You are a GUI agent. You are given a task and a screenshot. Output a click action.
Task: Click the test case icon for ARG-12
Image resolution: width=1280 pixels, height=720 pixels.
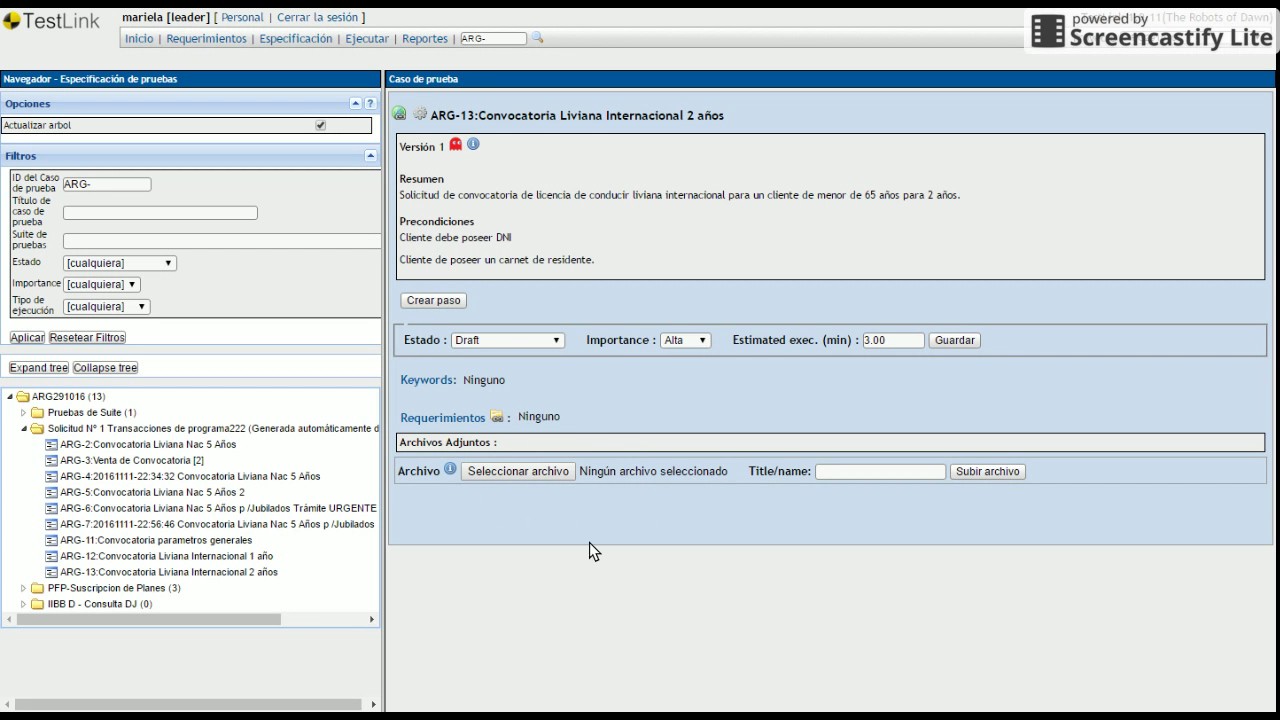[51, 556]
